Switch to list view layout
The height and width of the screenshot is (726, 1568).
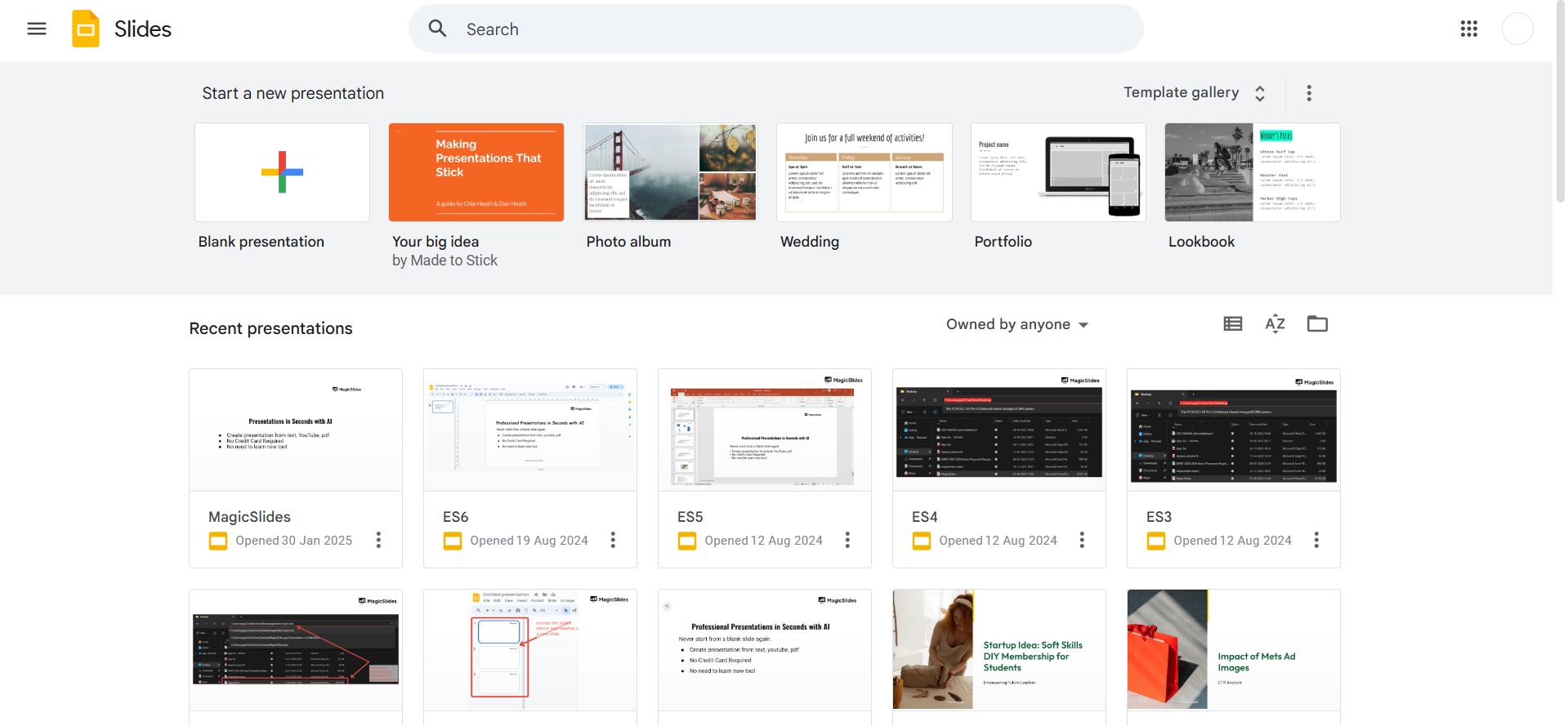(1232, 324)
